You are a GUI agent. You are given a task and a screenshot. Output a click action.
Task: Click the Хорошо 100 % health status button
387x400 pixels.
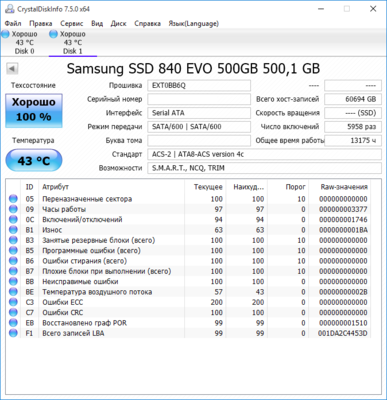[34, 110]
